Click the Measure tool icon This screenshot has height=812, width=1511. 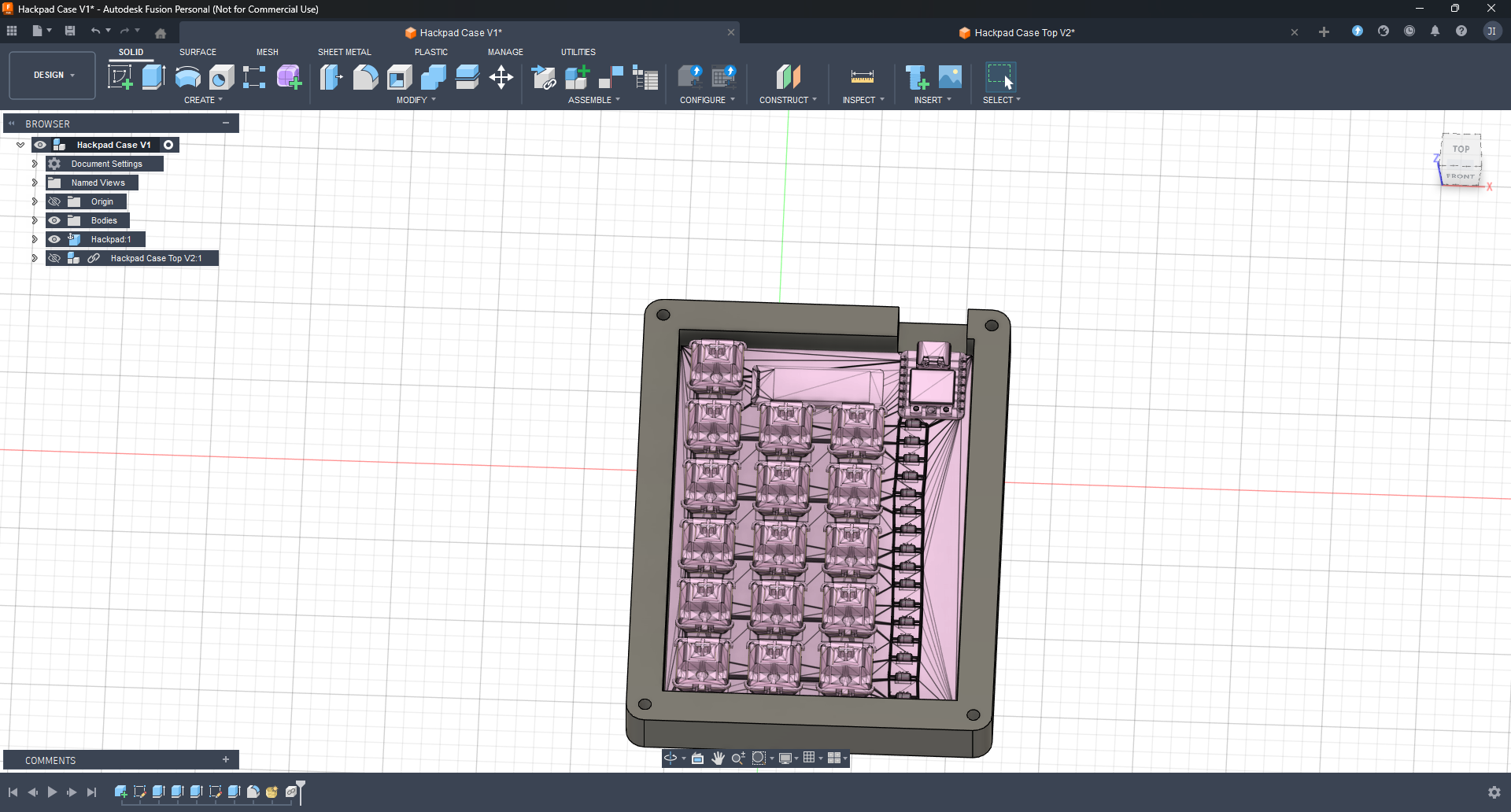click(863, 77)
